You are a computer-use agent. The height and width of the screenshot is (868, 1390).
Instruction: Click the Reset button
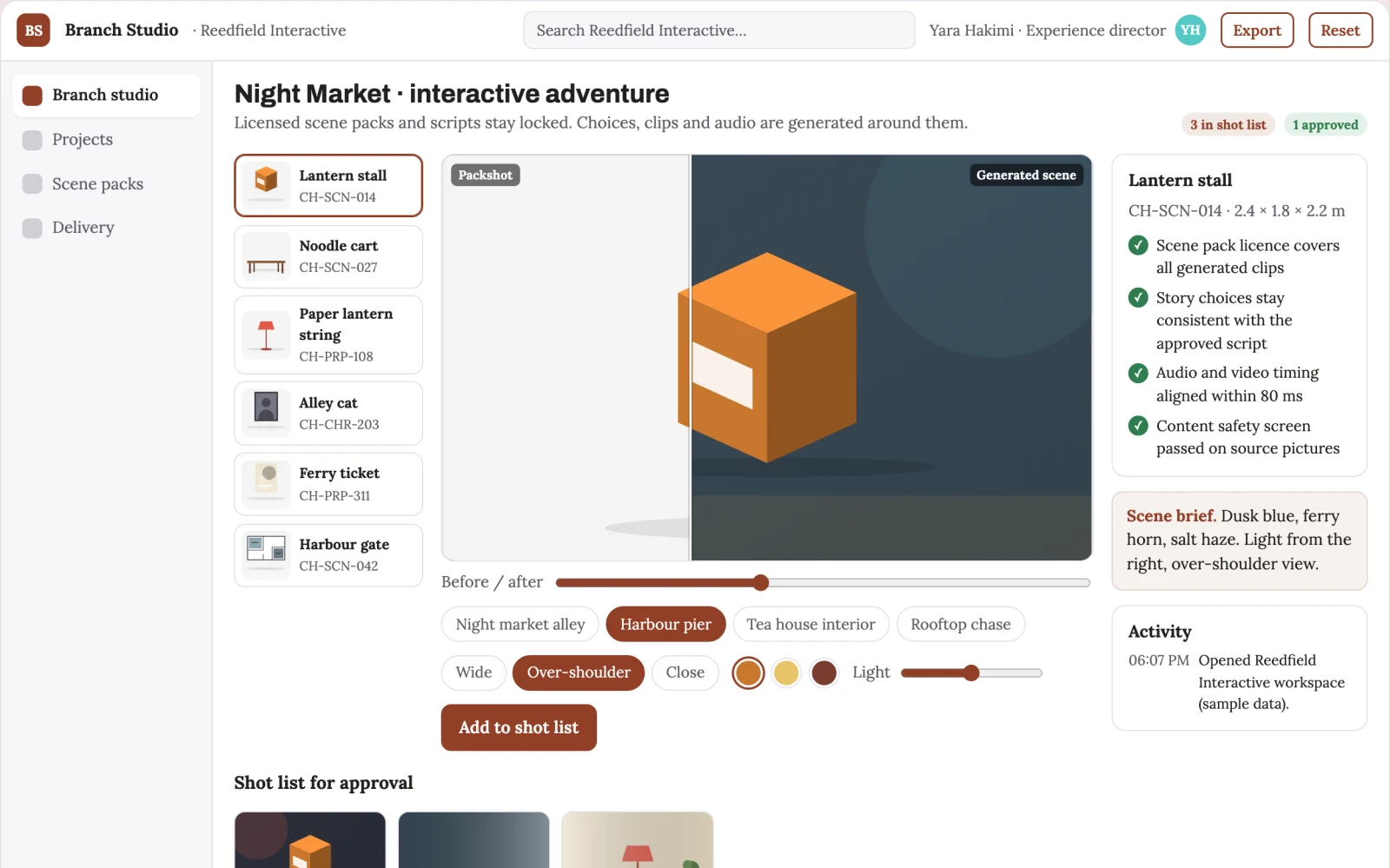pyautogui.click(x=1340, y=30)
